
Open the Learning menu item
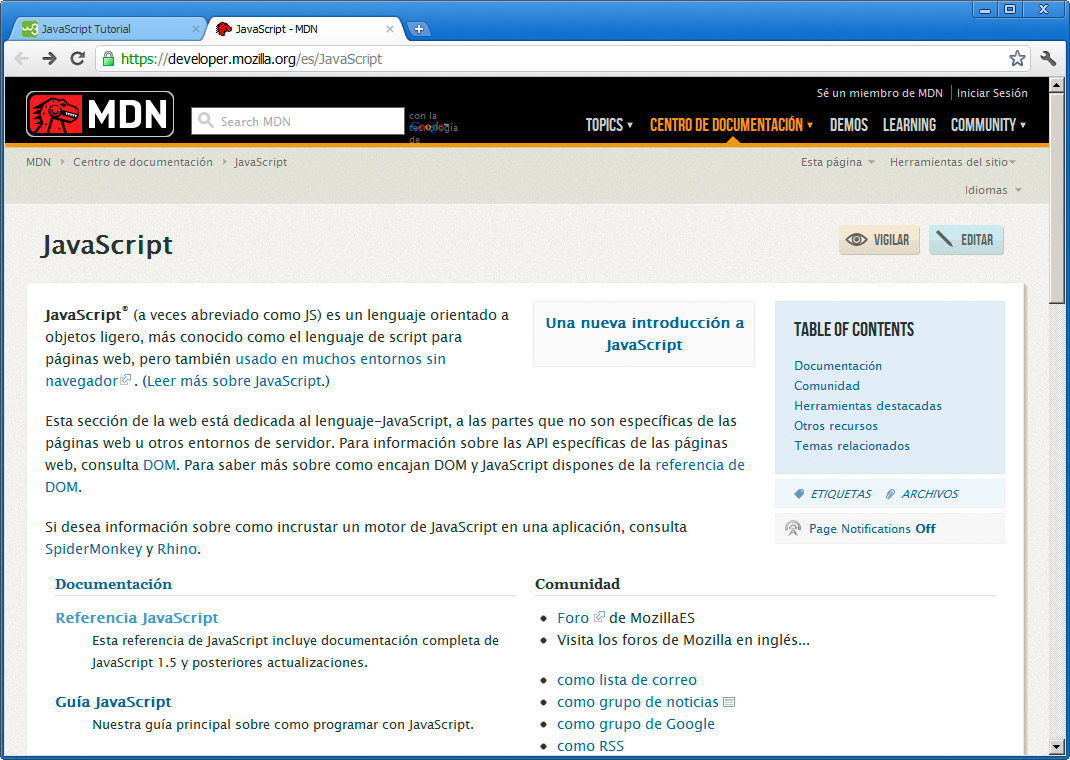coord(909,125)
